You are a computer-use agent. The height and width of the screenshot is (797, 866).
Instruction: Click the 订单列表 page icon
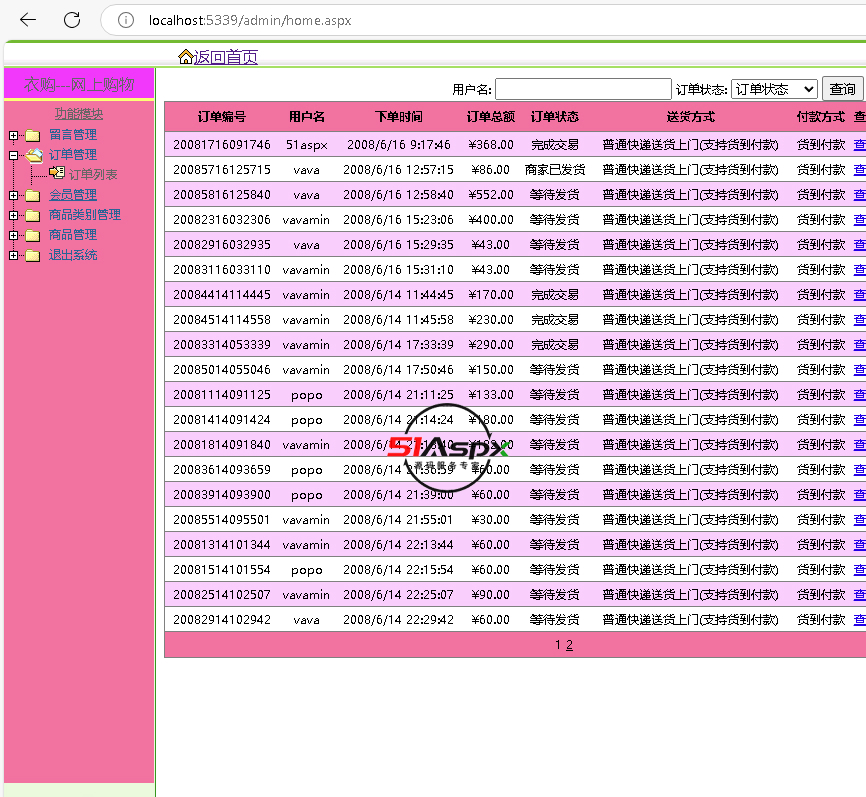point(56,174)
